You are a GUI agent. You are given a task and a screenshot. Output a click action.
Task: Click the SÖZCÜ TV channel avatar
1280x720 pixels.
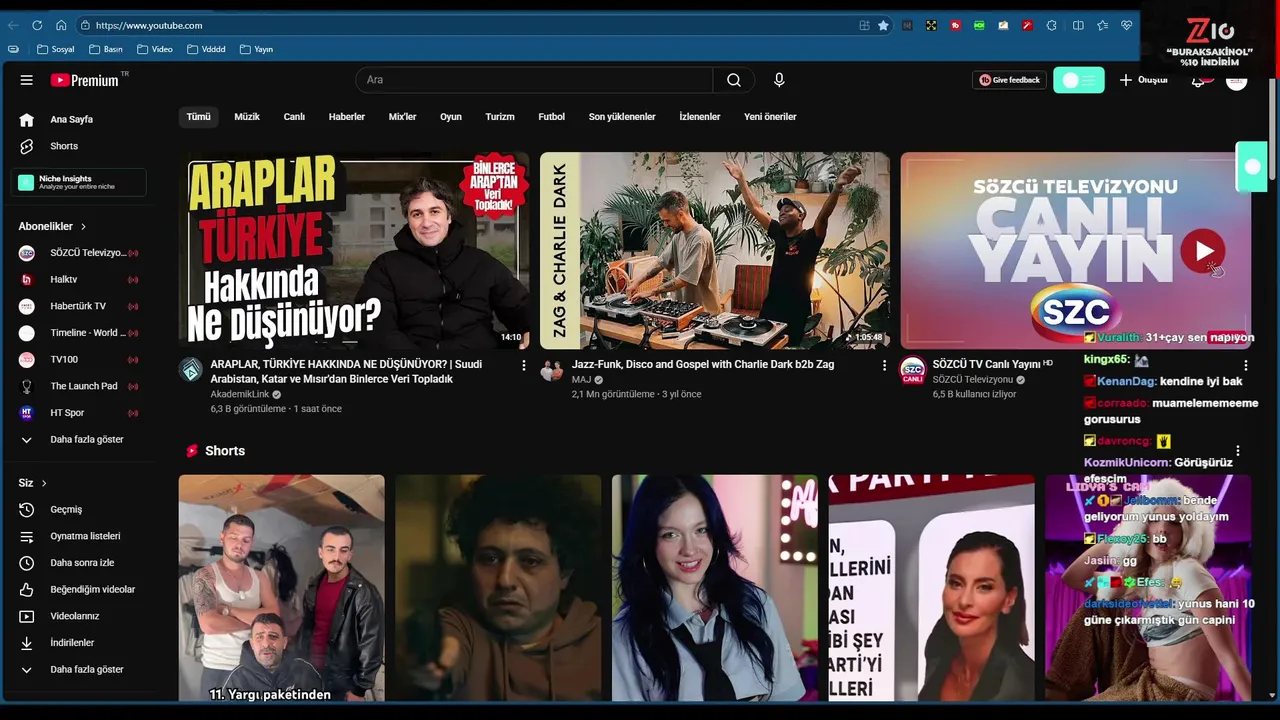[x=912, y=370]
